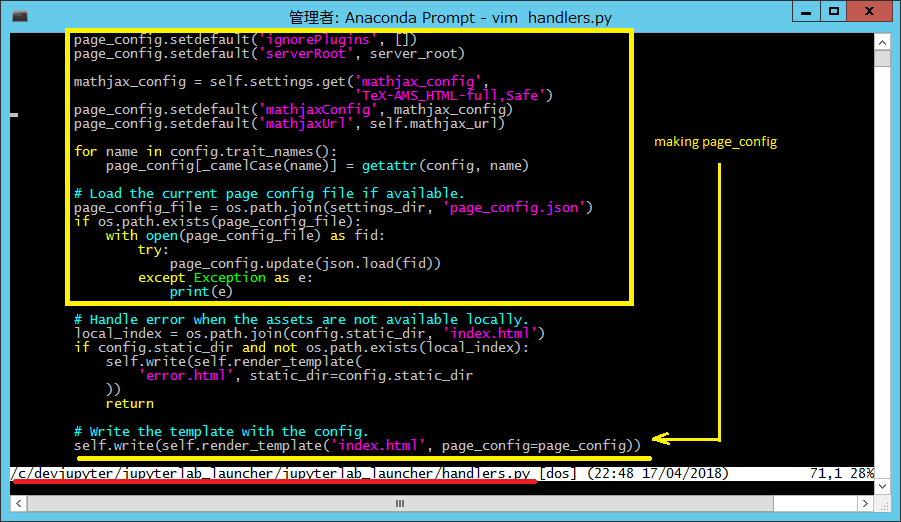
Task: Click the 'ignorePlugins' string literal
Action: pyautogui.click(x=318, y=40)
